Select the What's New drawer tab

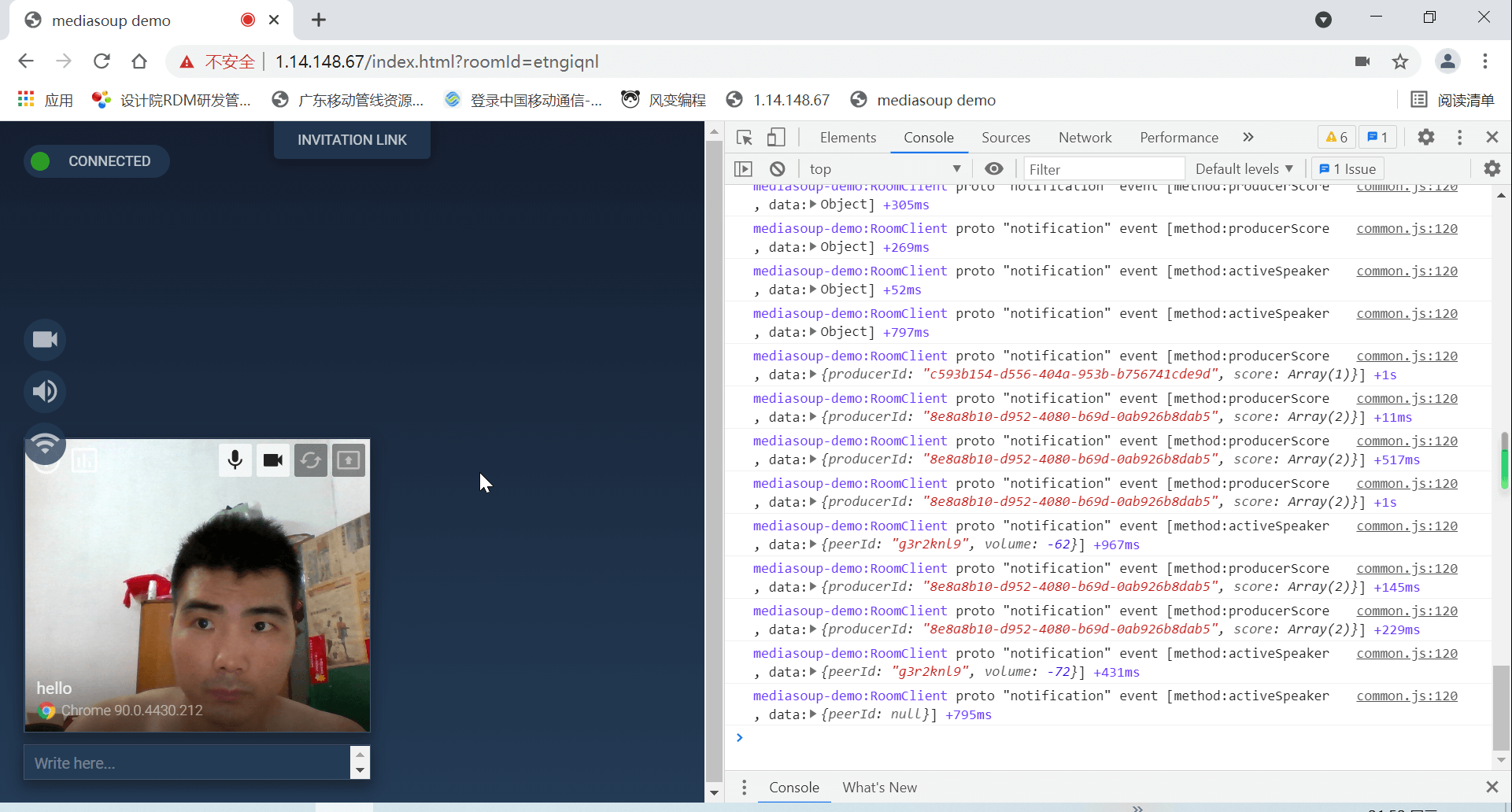click(x=879, y=788)
